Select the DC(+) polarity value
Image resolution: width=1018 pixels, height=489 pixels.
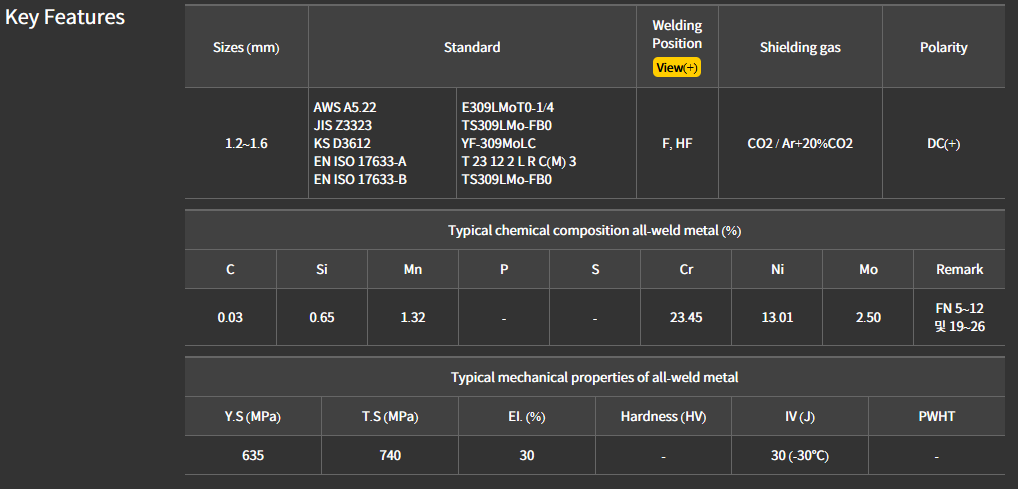[943, 143]
